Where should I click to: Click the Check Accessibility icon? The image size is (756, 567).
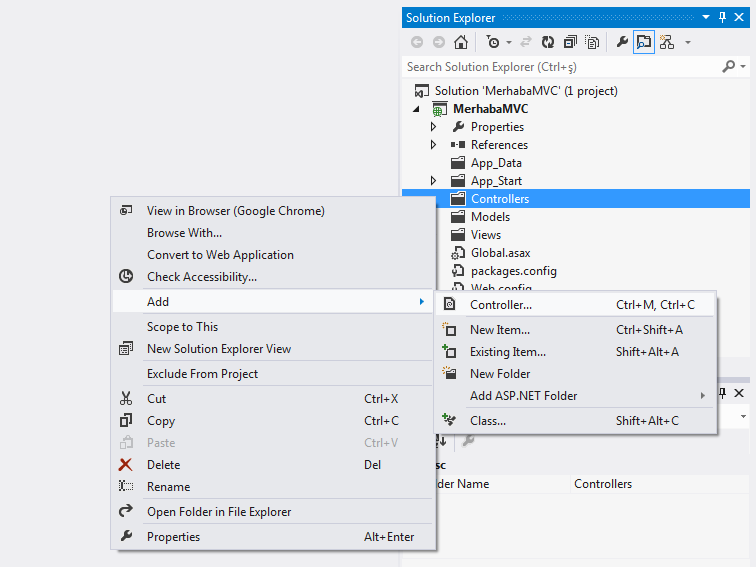click(126, 276)
